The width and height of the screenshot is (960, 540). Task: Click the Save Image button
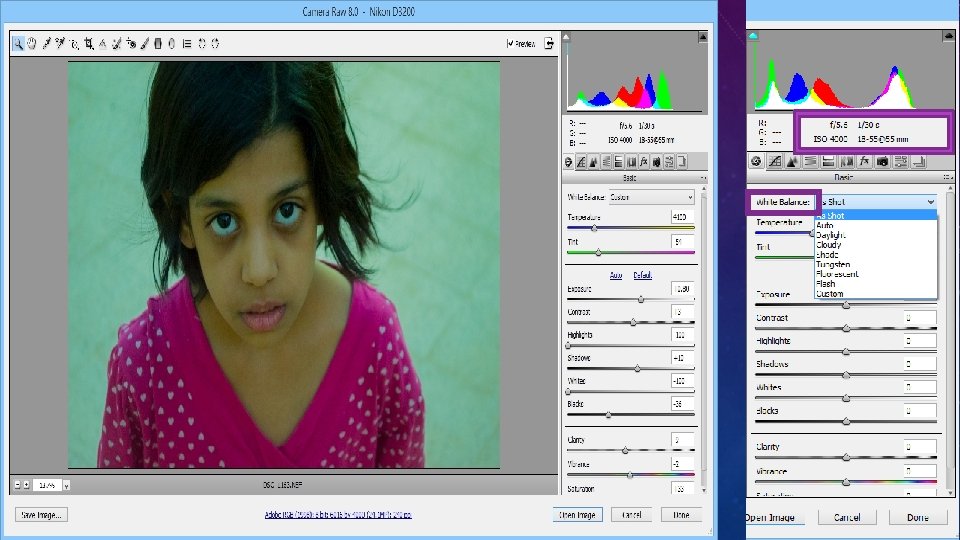40,515
